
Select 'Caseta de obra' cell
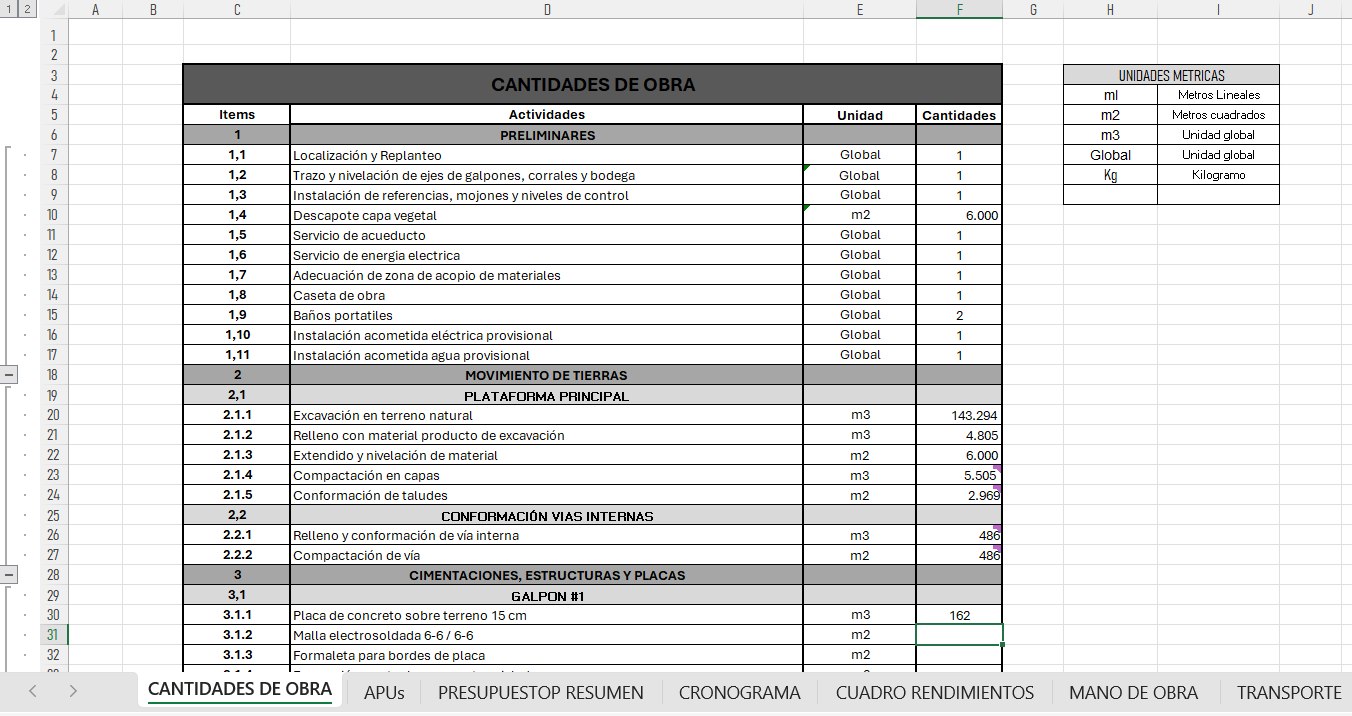pyautogui.click(x=547, y=295)
